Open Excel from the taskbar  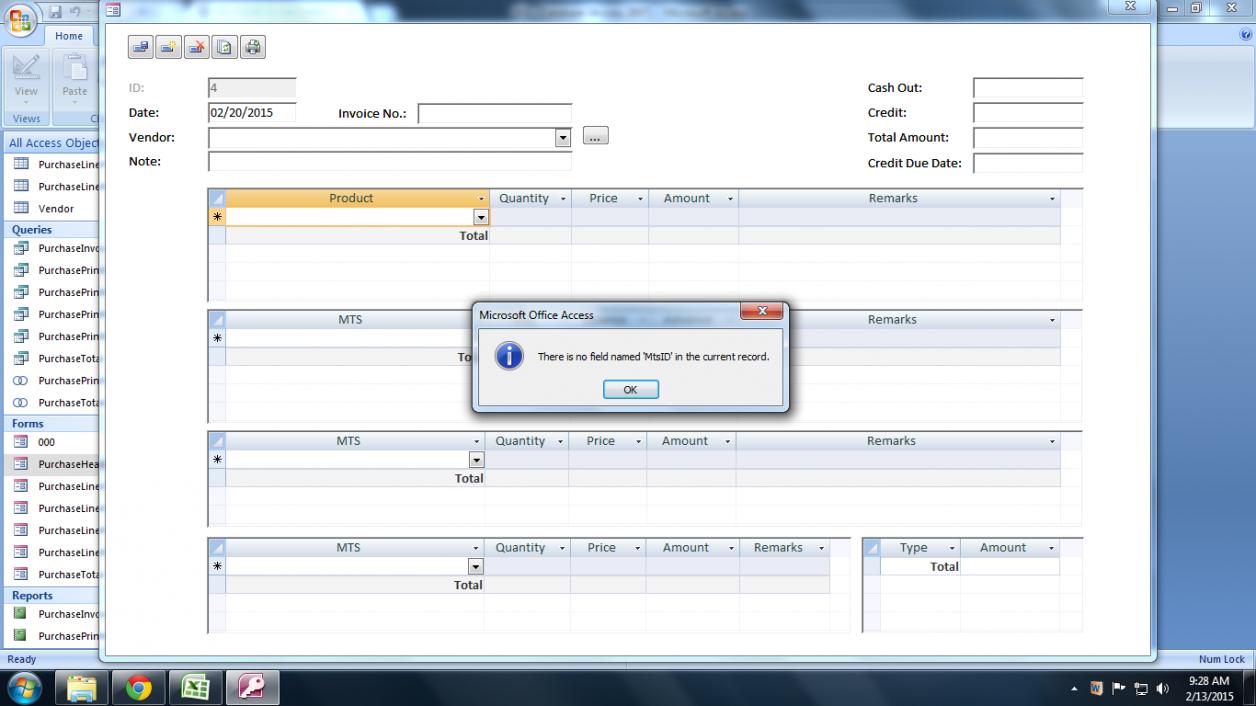click(195, 688)
